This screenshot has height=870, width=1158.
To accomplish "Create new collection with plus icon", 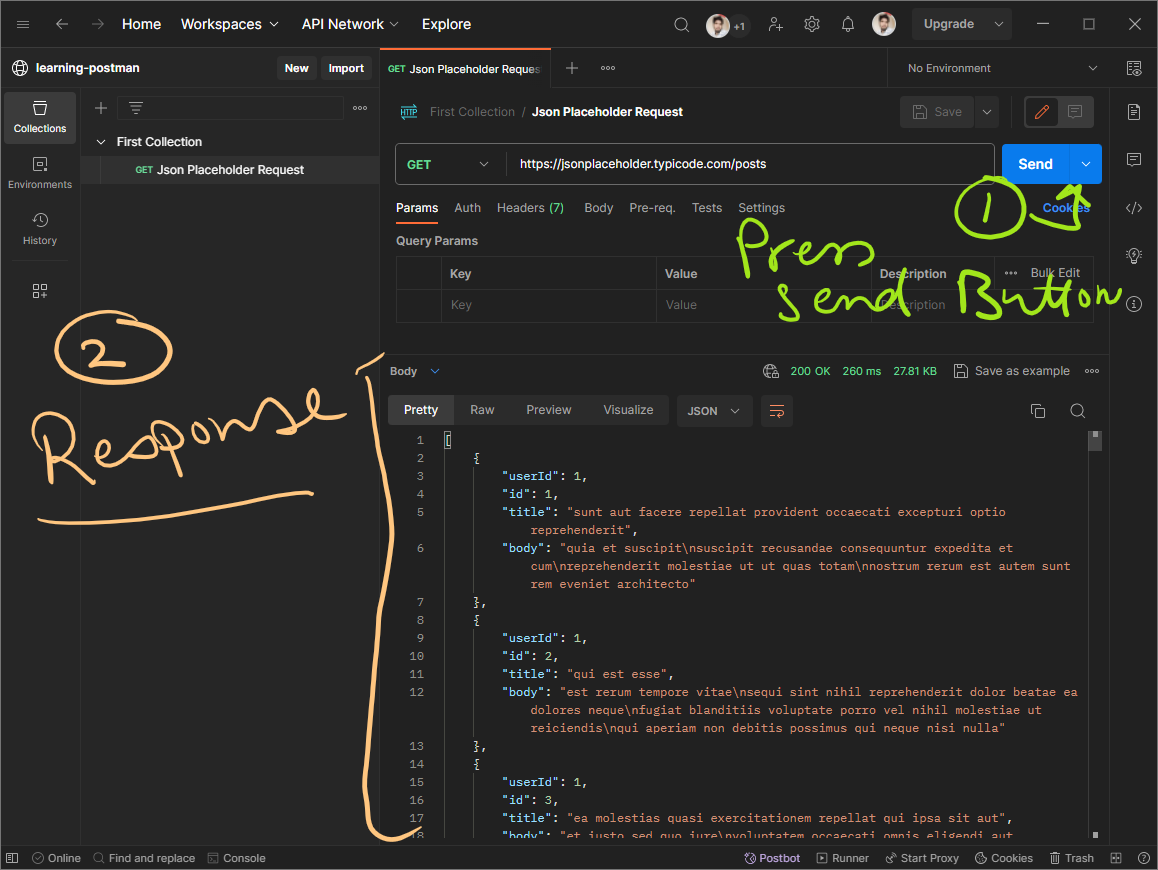I will pyautogui.click(x=101, y=109).
